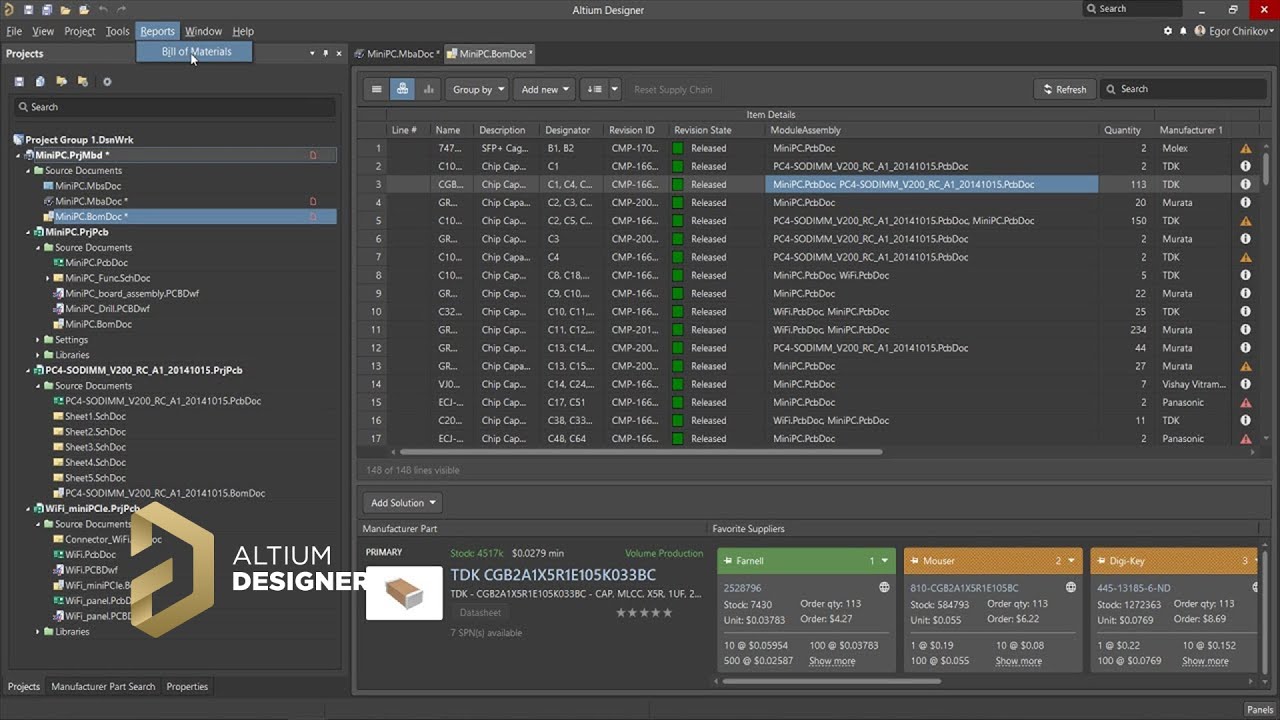This screenshot has height=720, width=1280.
Task: Open the settings gear beside the user name
Action: (1168, 31)
